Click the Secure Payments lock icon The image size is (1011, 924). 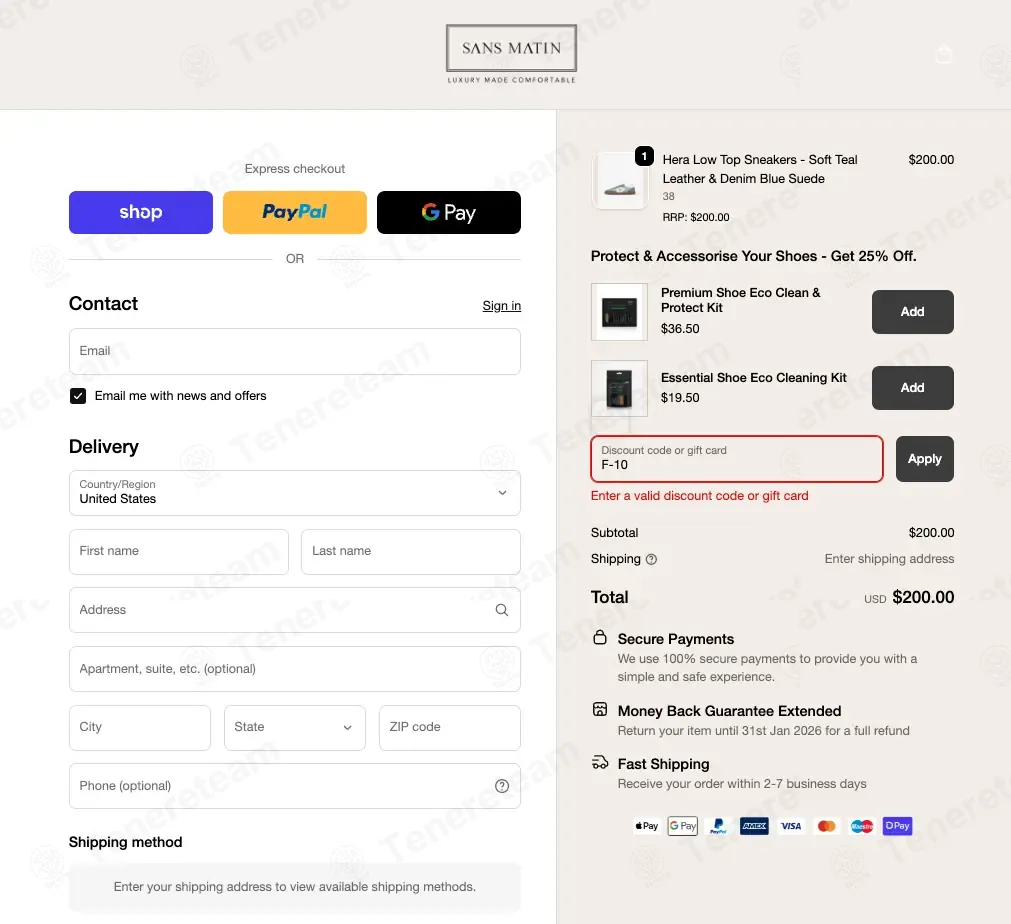tap(600, 638)
